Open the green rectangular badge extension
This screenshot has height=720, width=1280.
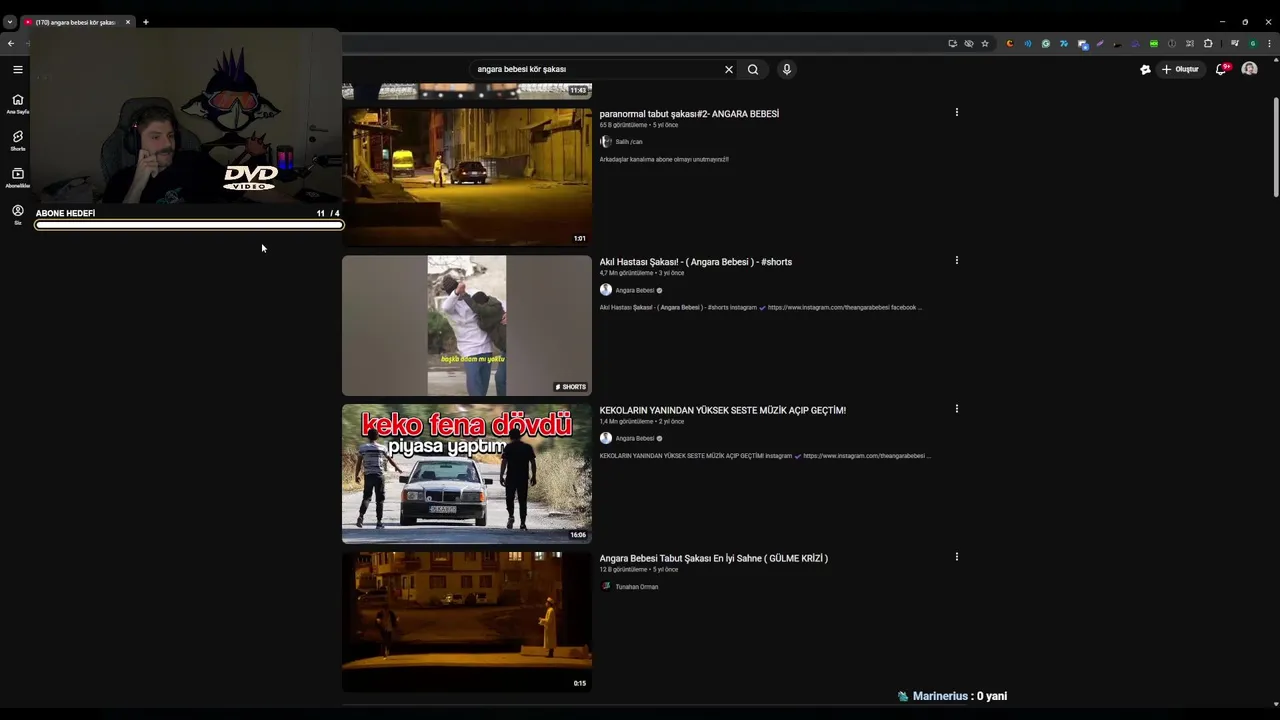click(1154, 43)
